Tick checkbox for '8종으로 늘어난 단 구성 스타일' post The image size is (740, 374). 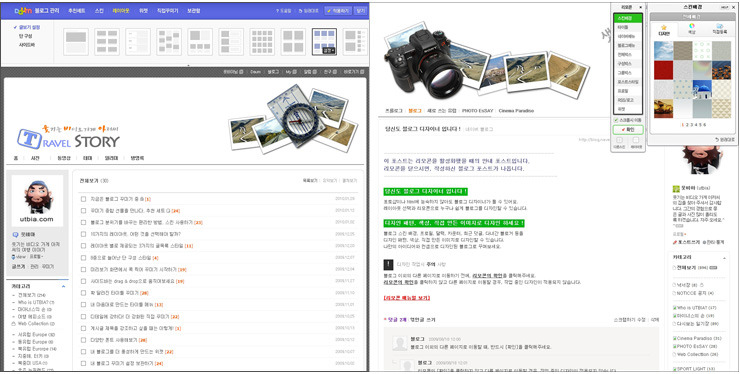83,258
